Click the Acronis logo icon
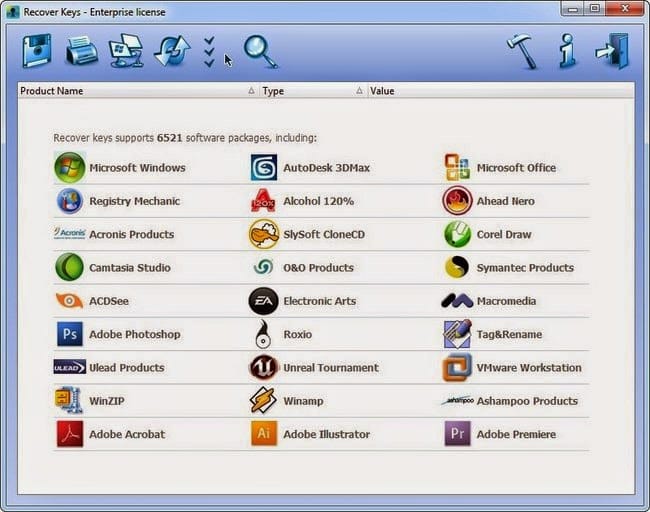Image resolution: width=650 pixels, height=512 pixels. [x=70, y=233]
